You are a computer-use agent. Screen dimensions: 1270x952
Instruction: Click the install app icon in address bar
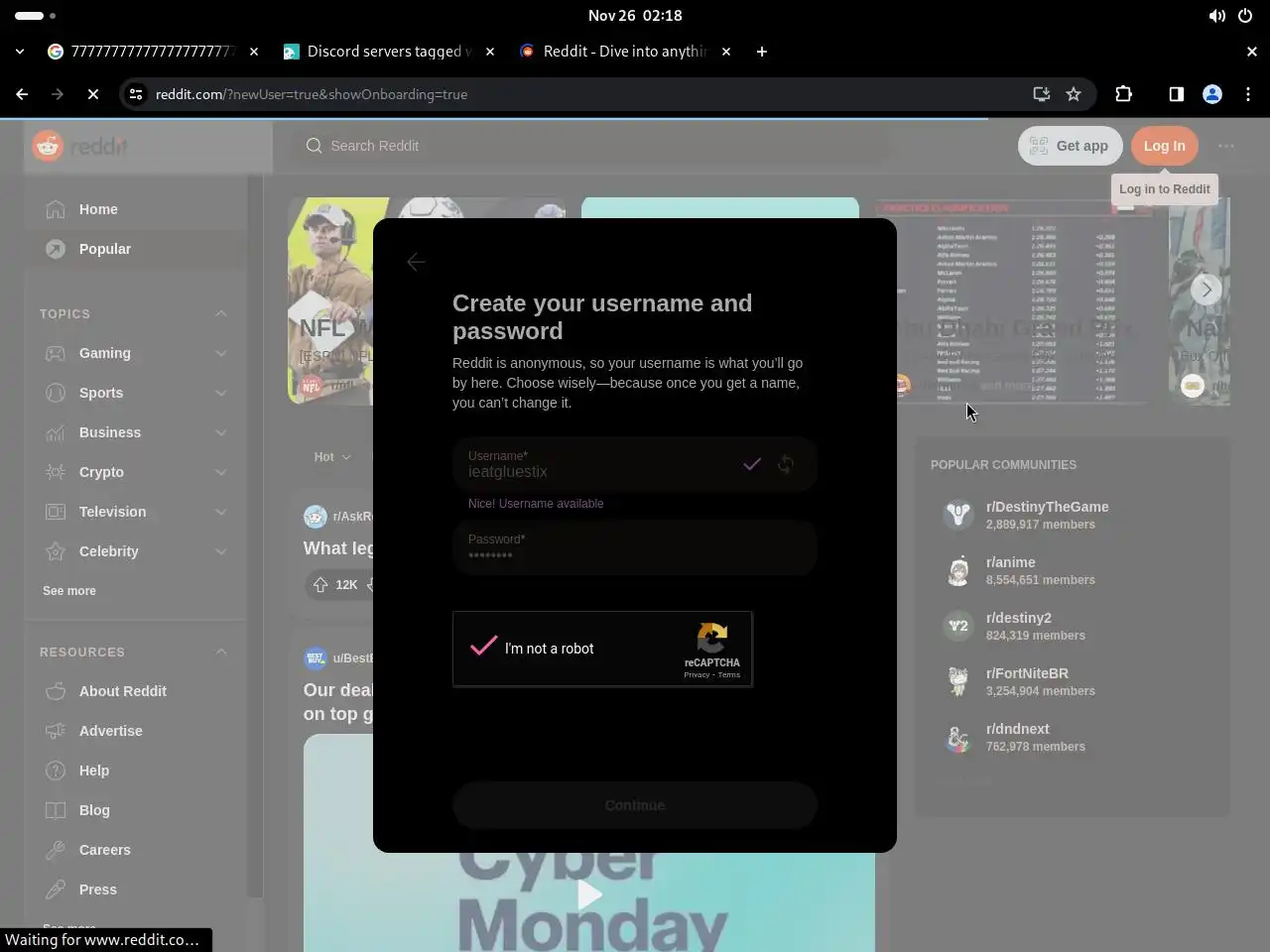click(x=1041, y=94)
